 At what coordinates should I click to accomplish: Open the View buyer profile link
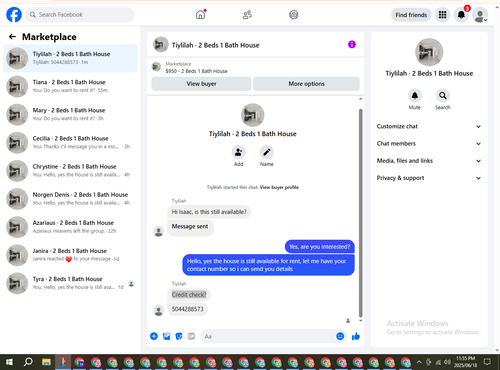pyautogui.click(x=279, y=187)
